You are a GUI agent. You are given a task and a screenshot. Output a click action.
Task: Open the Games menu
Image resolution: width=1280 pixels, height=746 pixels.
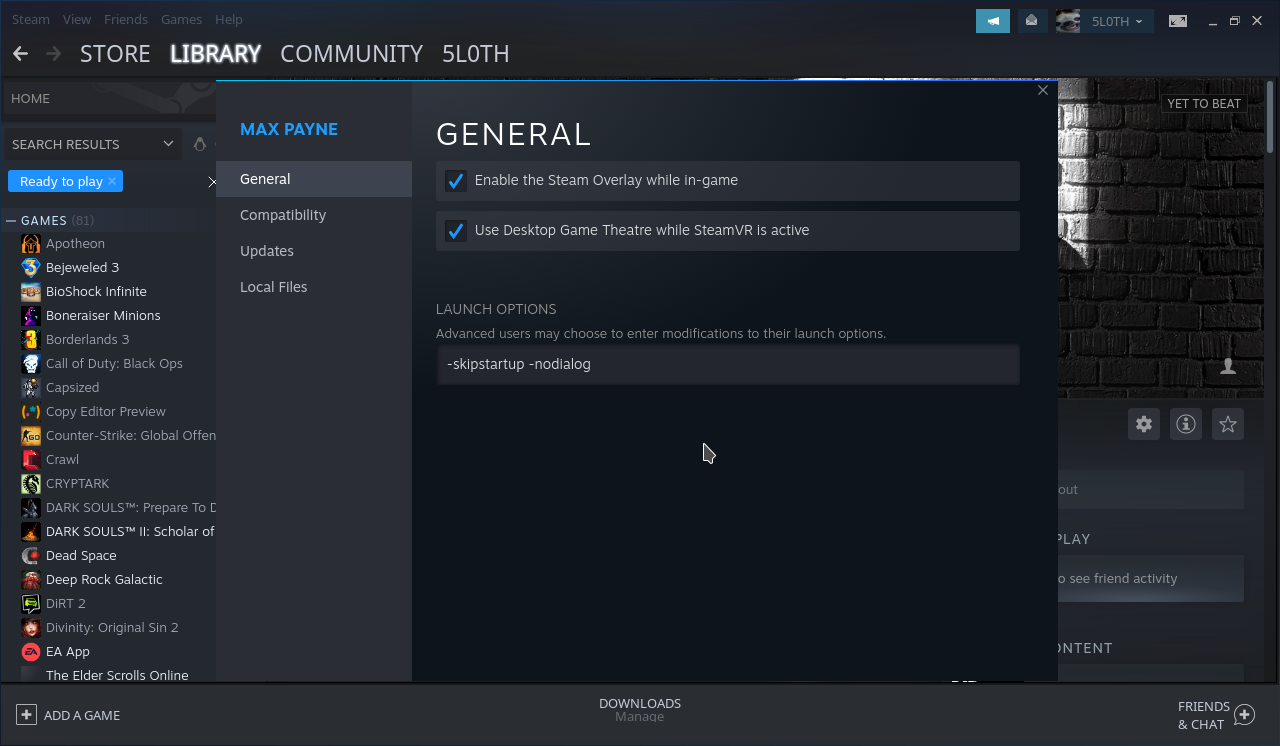181,19
